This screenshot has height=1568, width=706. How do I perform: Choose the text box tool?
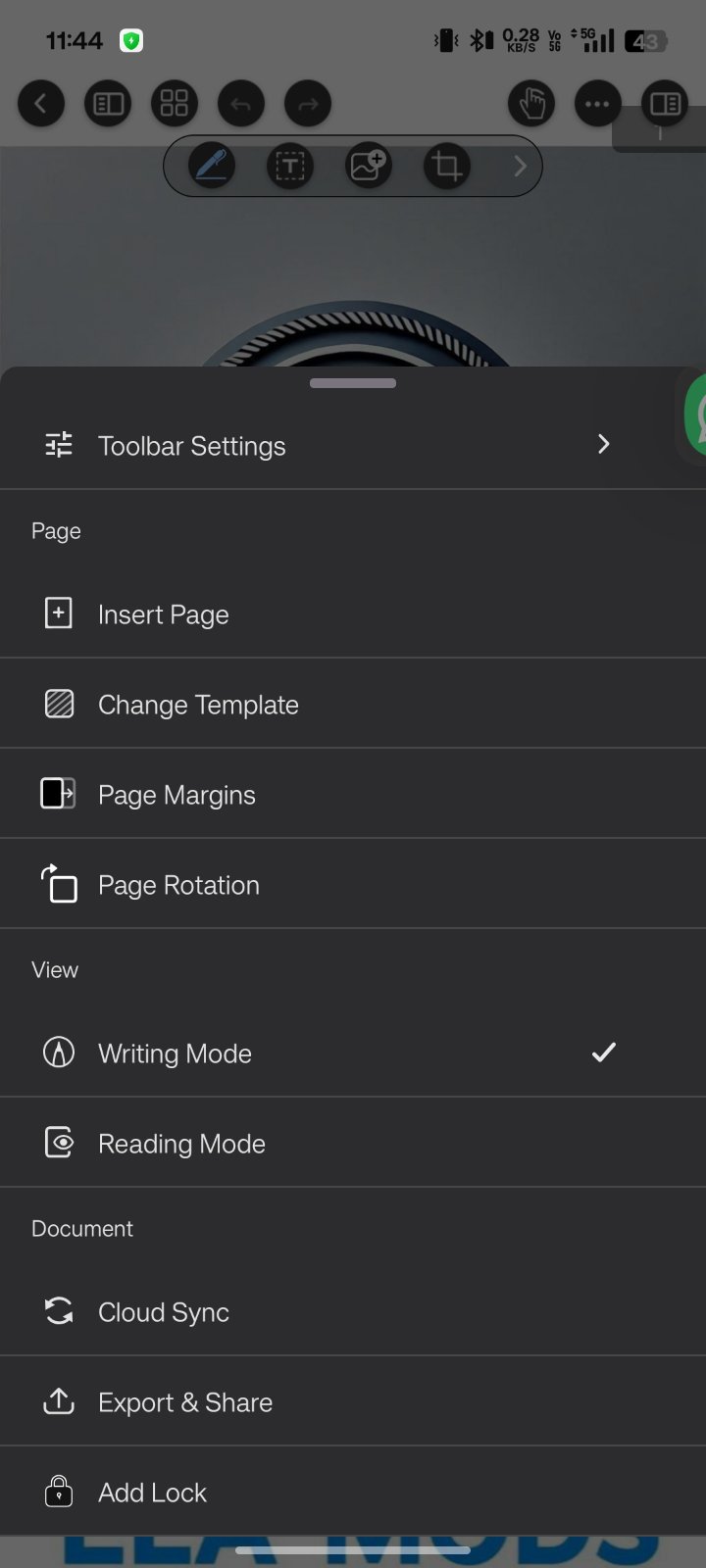pos(290,167)
